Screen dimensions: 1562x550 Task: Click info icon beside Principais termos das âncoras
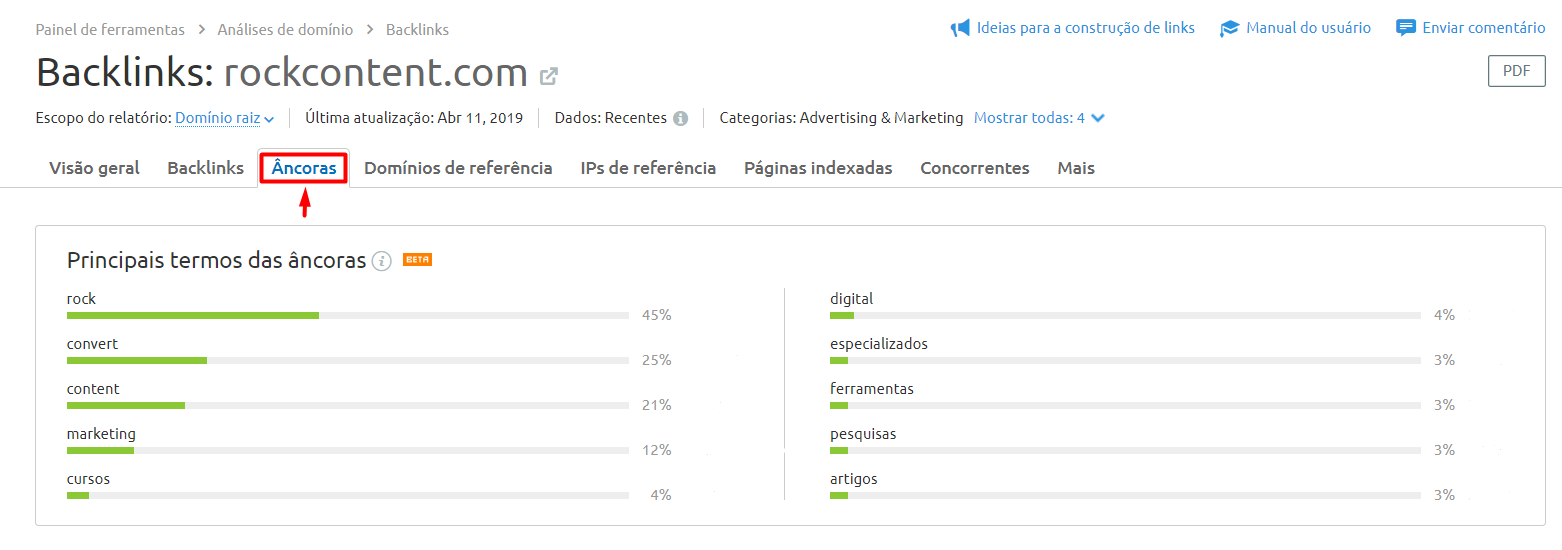pos(381,261)
